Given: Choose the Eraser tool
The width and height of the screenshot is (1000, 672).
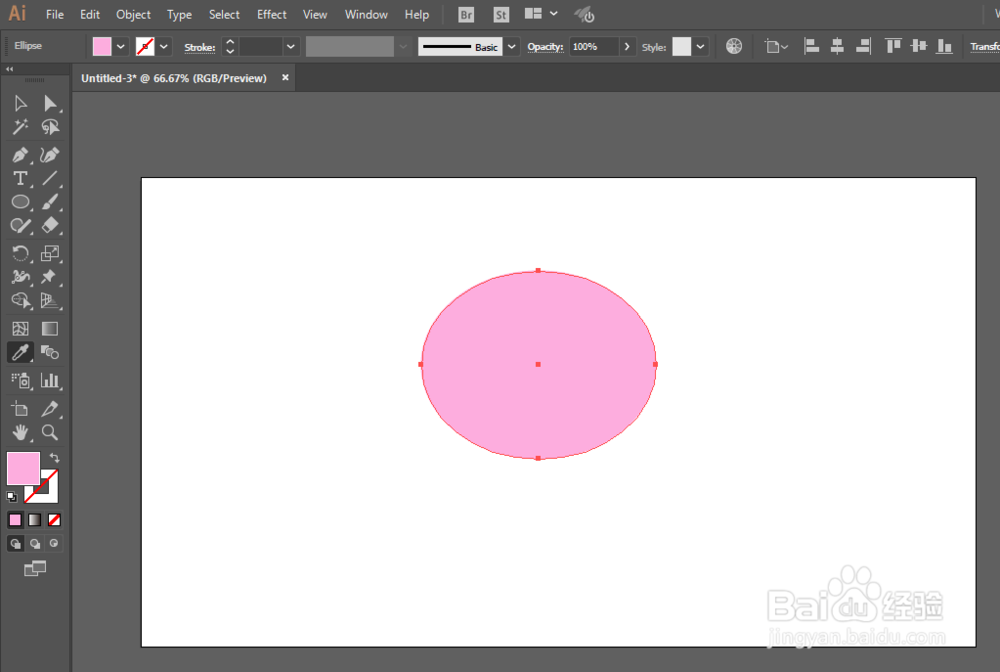Looking at the screenshot, I should coord(50,226).
